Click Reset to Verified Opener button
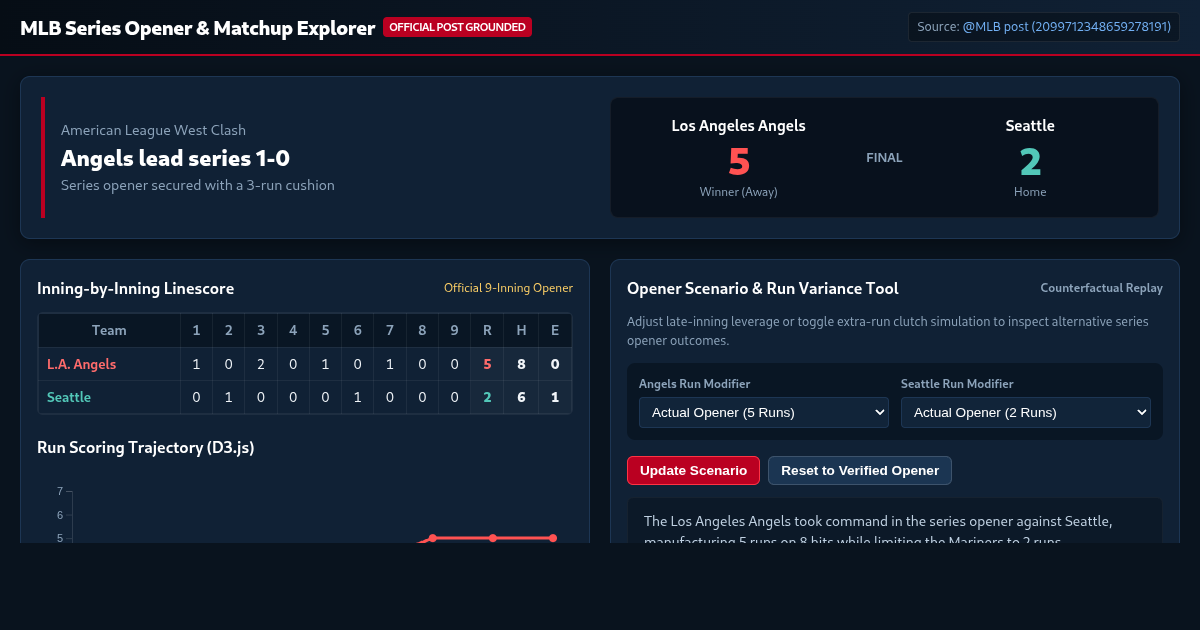This screenshot has height=630, width=1200. 860,470
